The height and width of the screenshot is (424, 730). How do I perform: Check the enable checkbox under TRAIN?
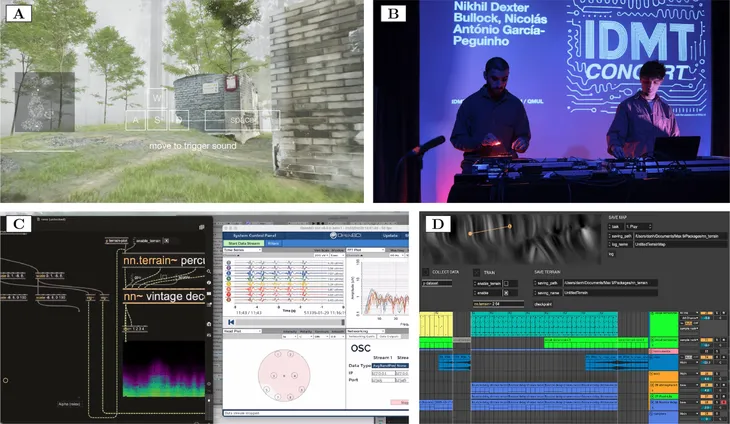coord(508,292)
